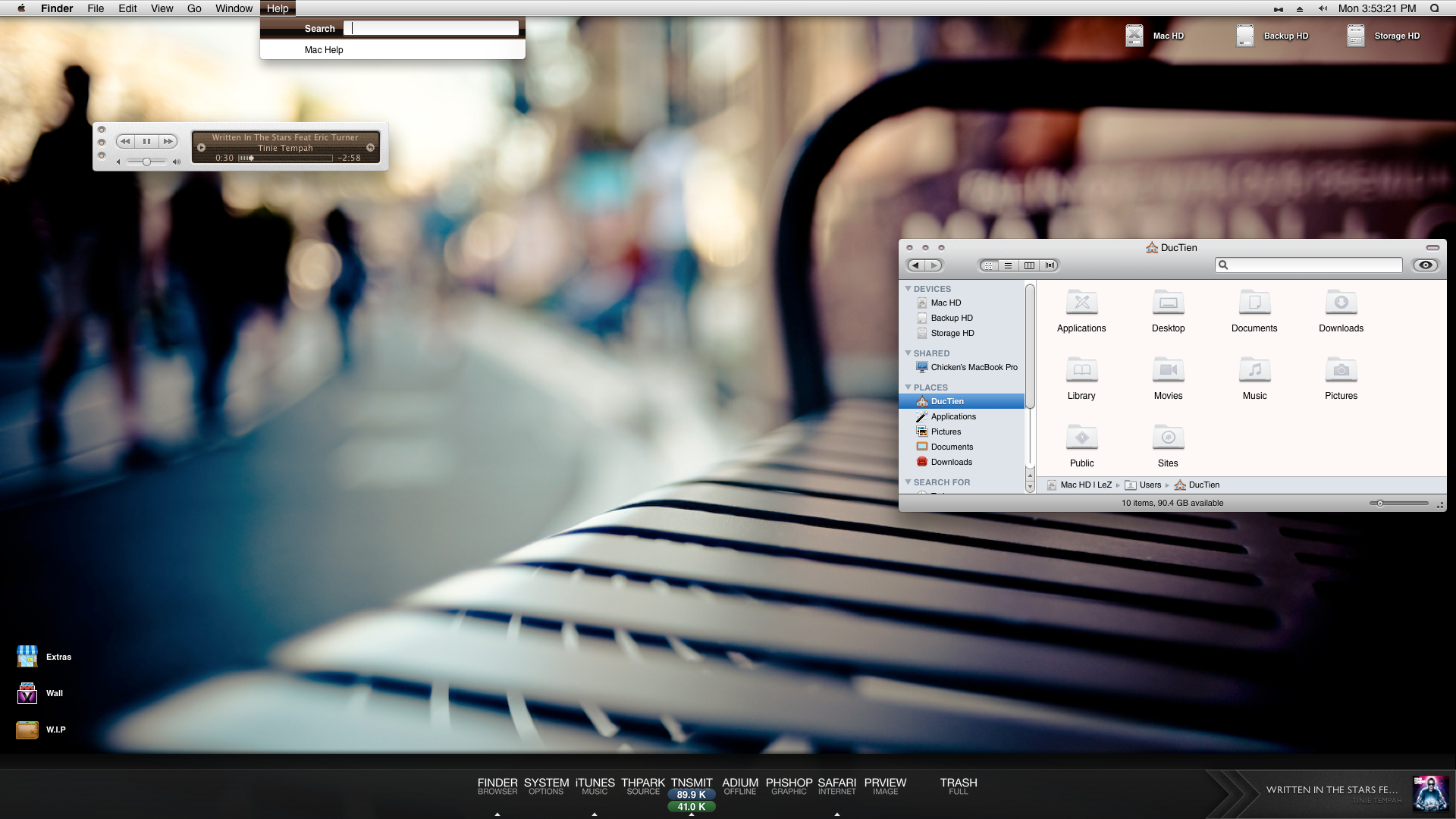Viewport: 1456px width, 819px height.
Task: Click the Pictures folder icon
Action: click(x=1341, y=369)
